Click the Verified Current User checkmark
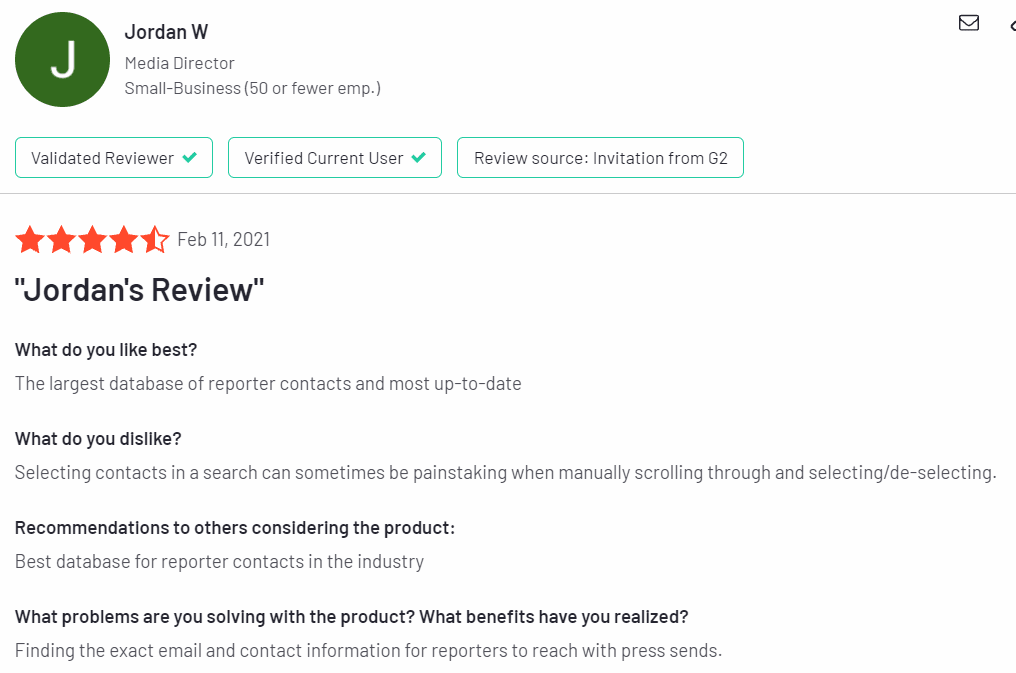This screenshot has width=1016, height=673. click(x=419, y=157)
